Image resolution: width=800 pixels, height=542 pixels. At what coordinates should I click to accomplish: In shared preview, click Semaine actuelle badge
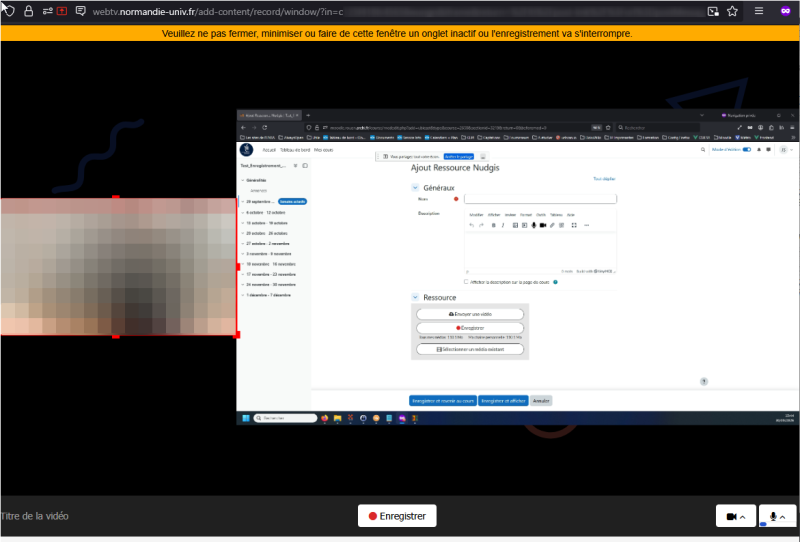coord(292,202)
